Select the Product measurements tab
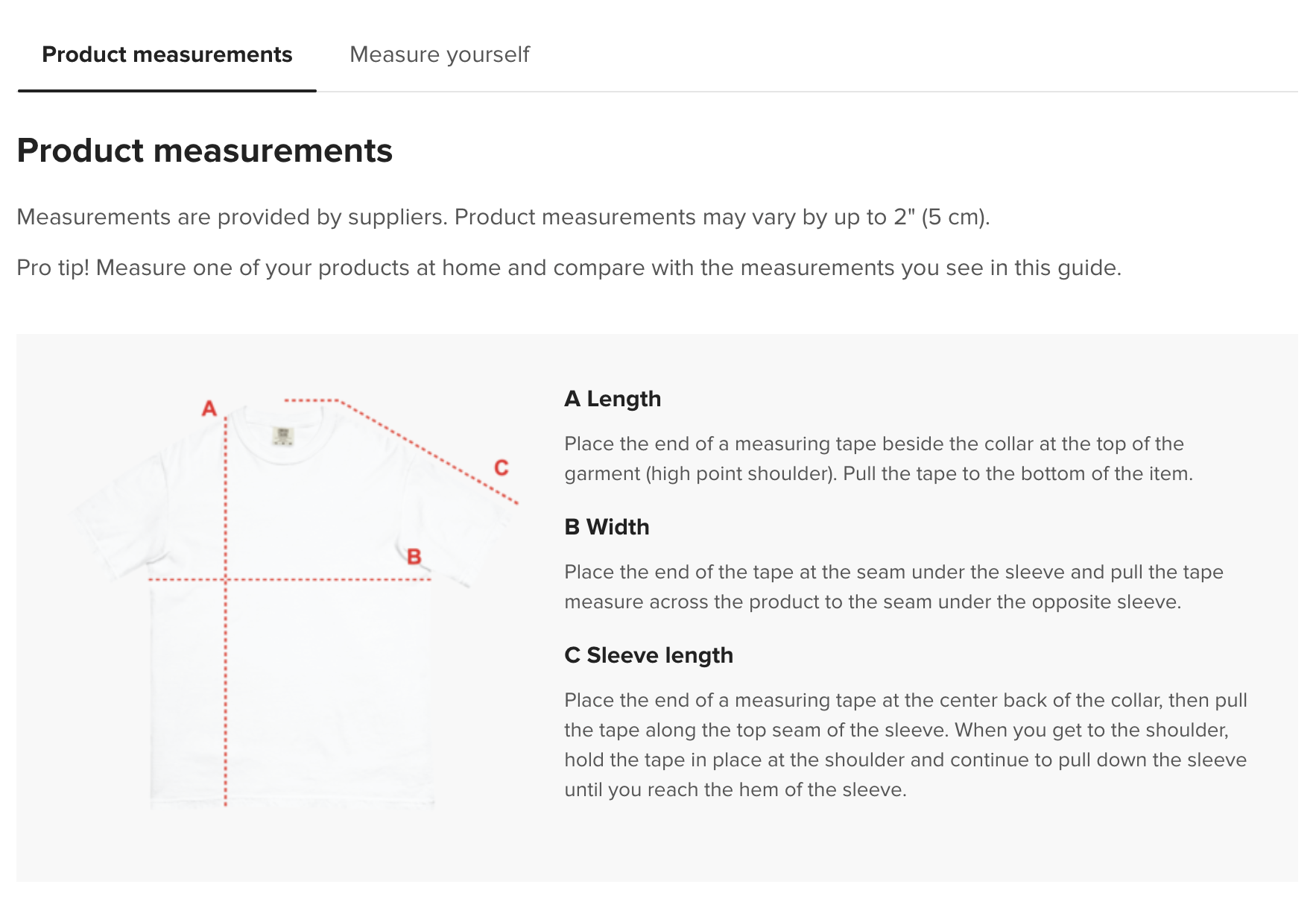Viewport: 1316px width, 902px height. [167, 54]
